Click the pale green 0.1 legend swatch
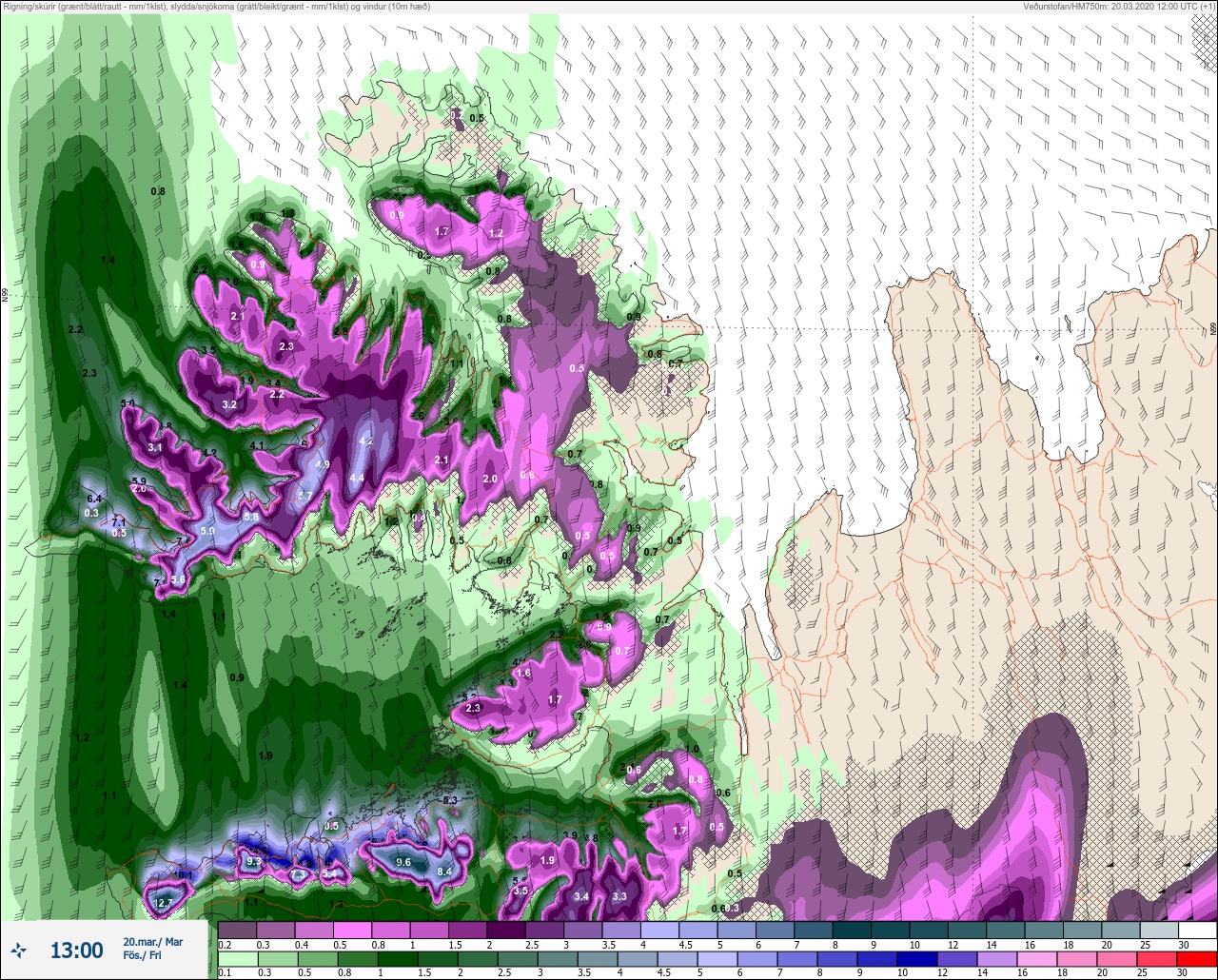The height and width of the screenshot is (980, 1218). point(237,958)
